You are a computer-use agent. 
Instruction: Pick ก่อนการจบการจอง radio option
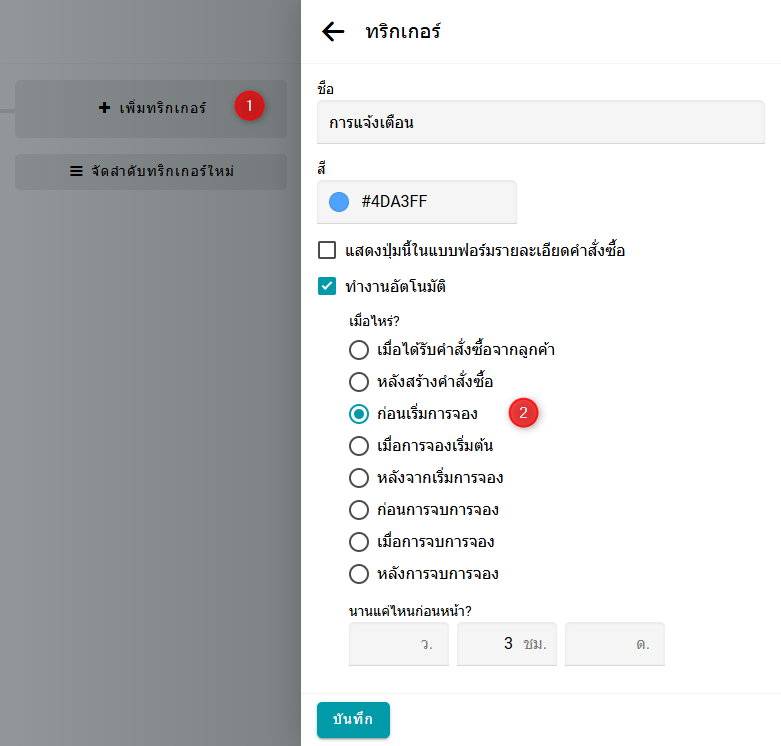[x=359, y=510]
